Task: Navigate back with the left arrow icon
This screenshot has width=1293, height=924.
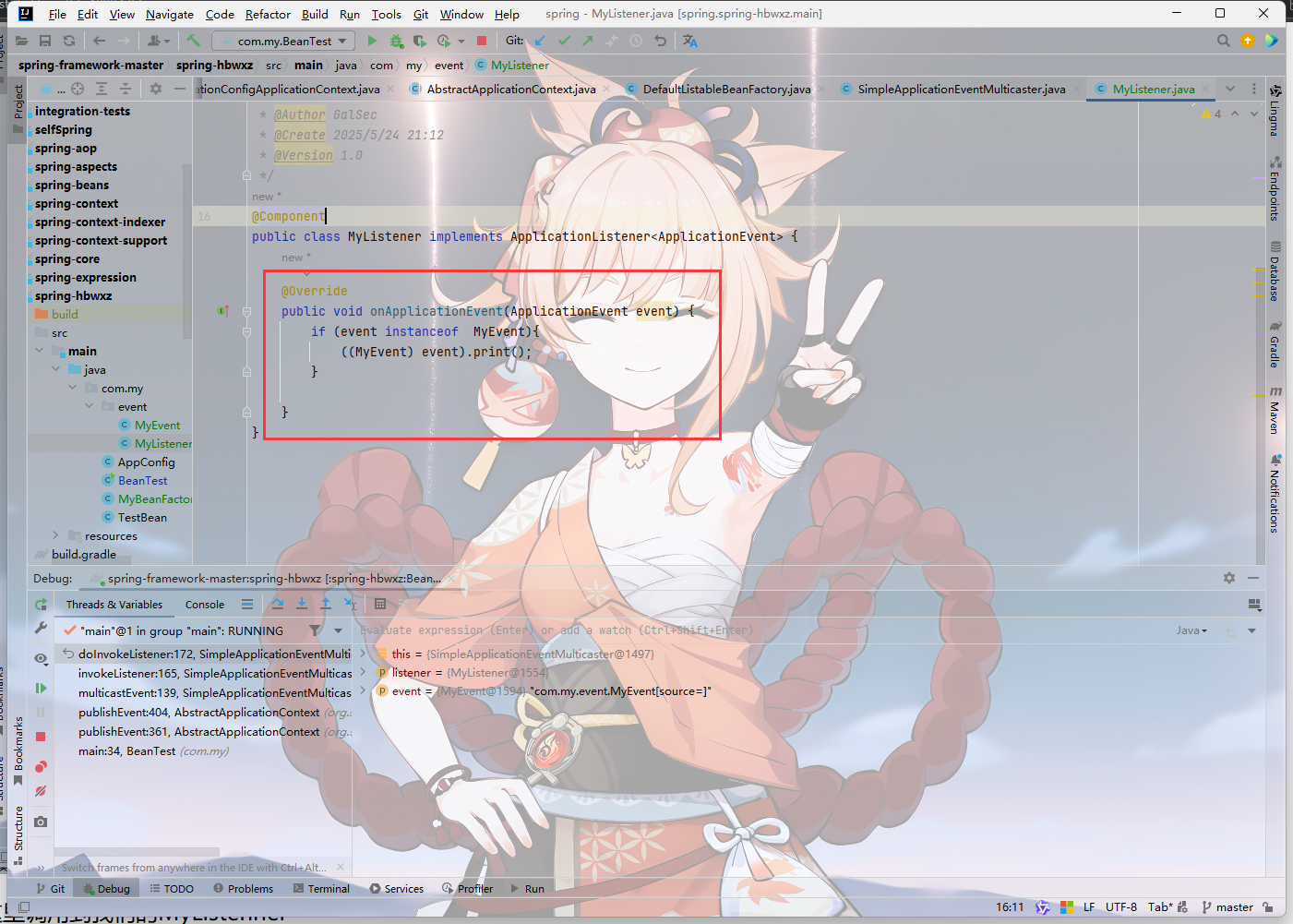Action: (99, 41)
